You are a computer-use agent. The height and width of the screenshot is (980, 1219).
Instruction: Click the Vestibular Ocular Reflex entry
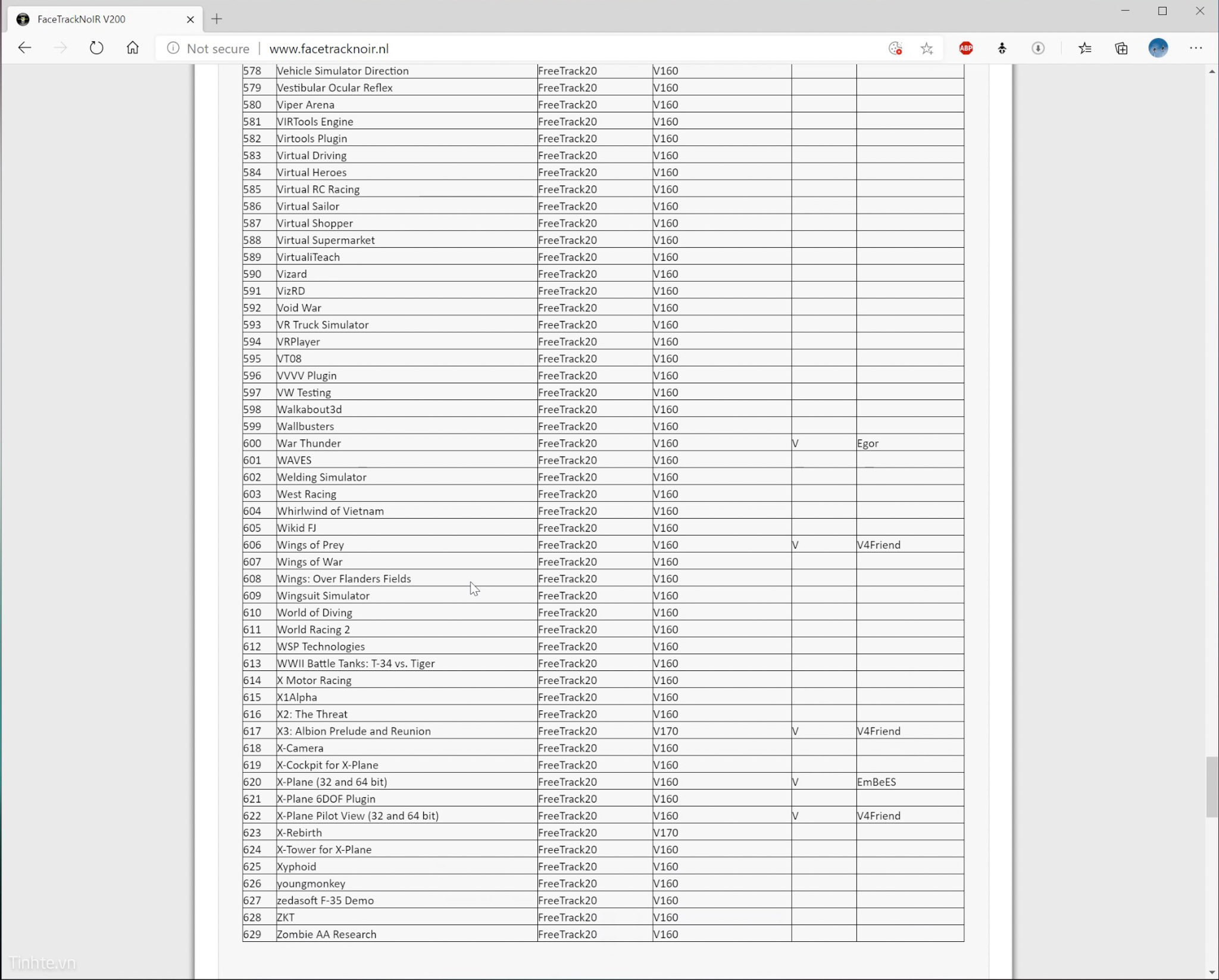pyautogui.click(x=335, y=88)
